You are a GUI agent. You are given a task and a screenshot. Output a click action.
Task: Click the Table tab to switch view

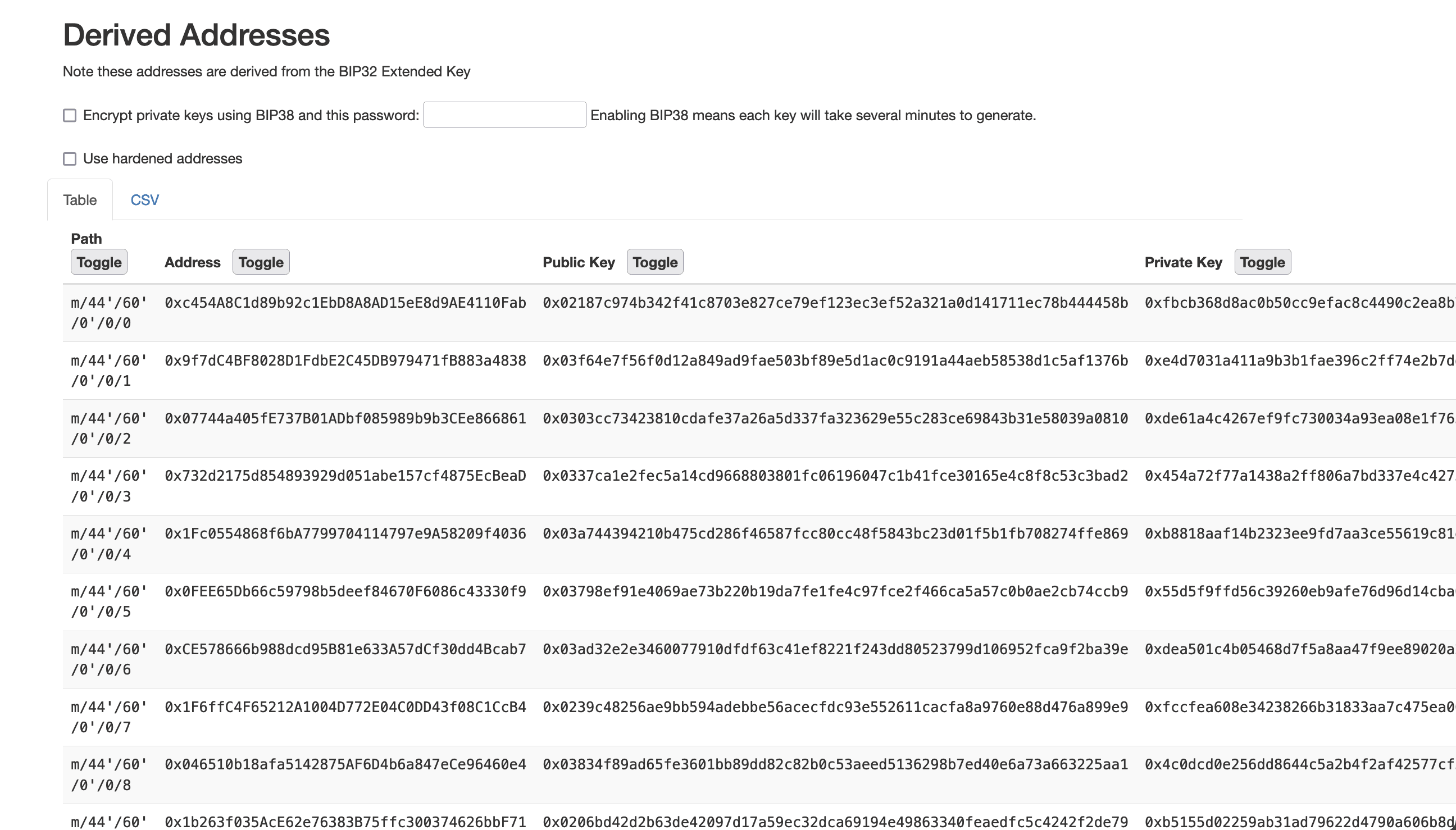pos(79,199)
